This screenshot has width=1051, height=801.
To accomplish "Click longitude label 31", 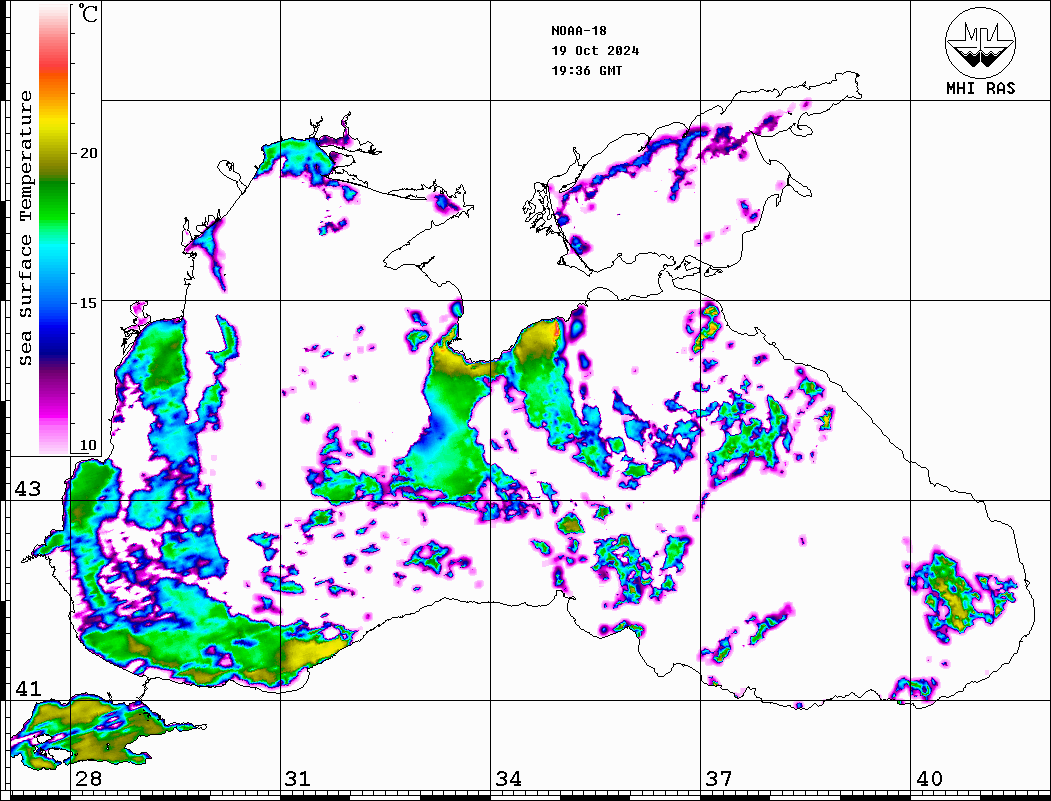I will coord(298,778).
